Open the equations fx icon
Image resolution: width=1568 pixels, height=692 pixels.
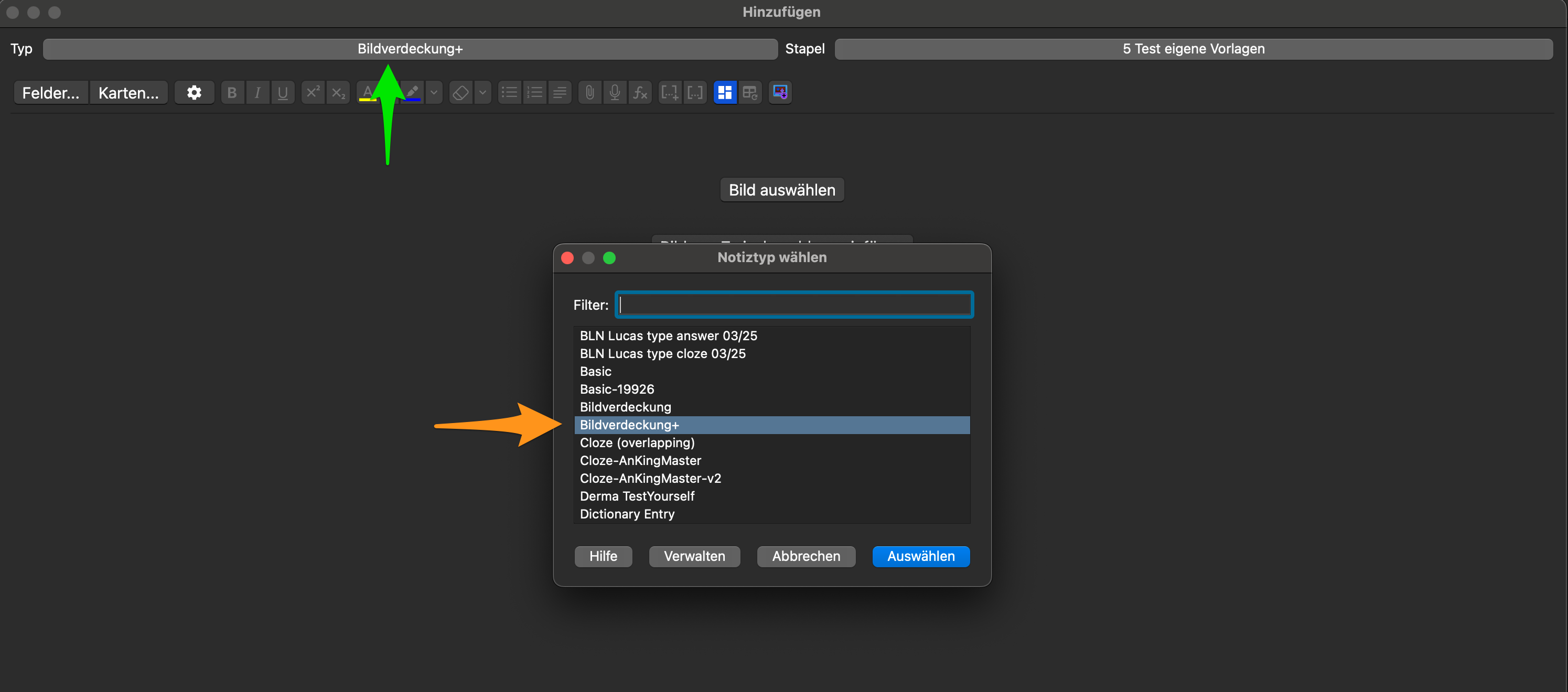tap(640, 92)
